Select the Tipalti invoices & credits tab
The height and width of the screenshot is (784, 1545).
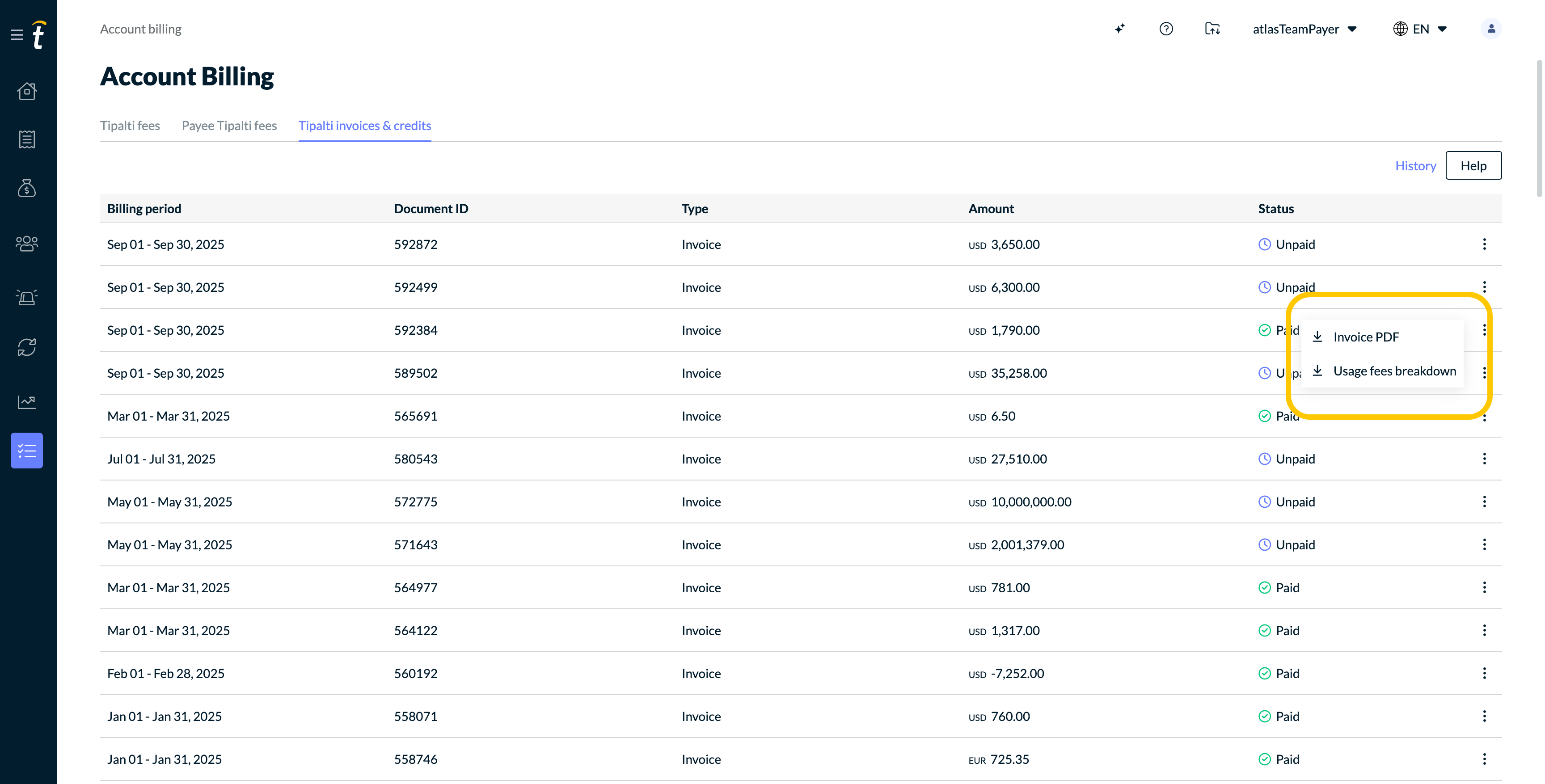pyautogui.click(x=365, y=125)
